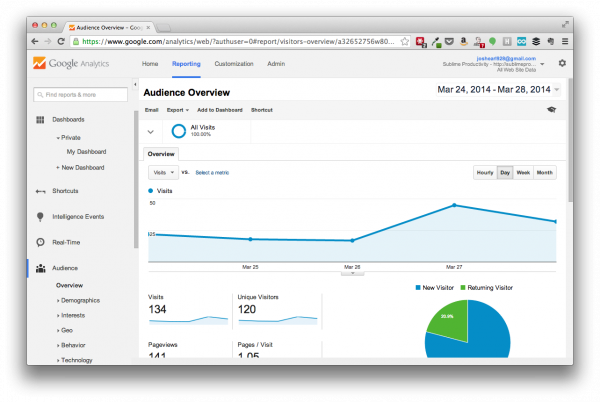Open the Export dropdown
The height and width of the screenshot is (402, 600).
point(178,110)
